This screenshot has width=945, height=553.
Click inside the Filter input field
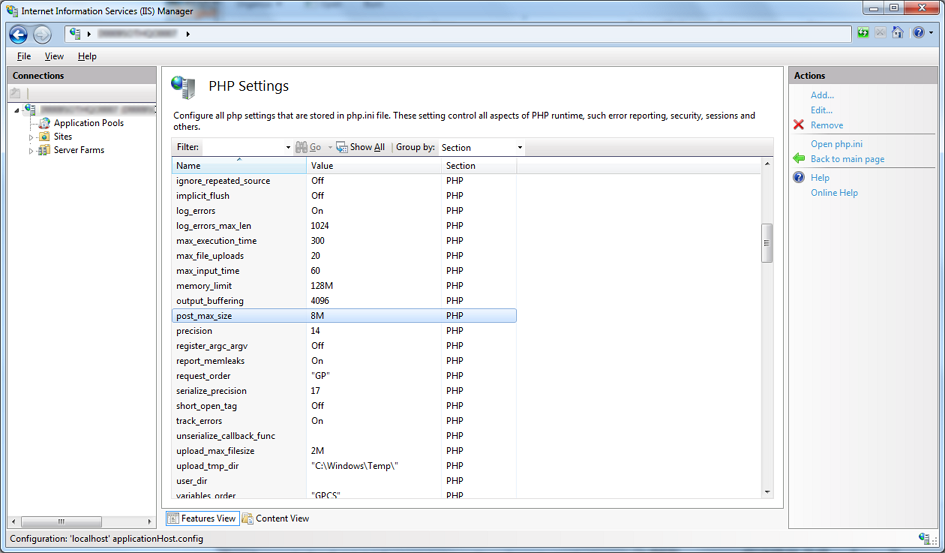243,148
